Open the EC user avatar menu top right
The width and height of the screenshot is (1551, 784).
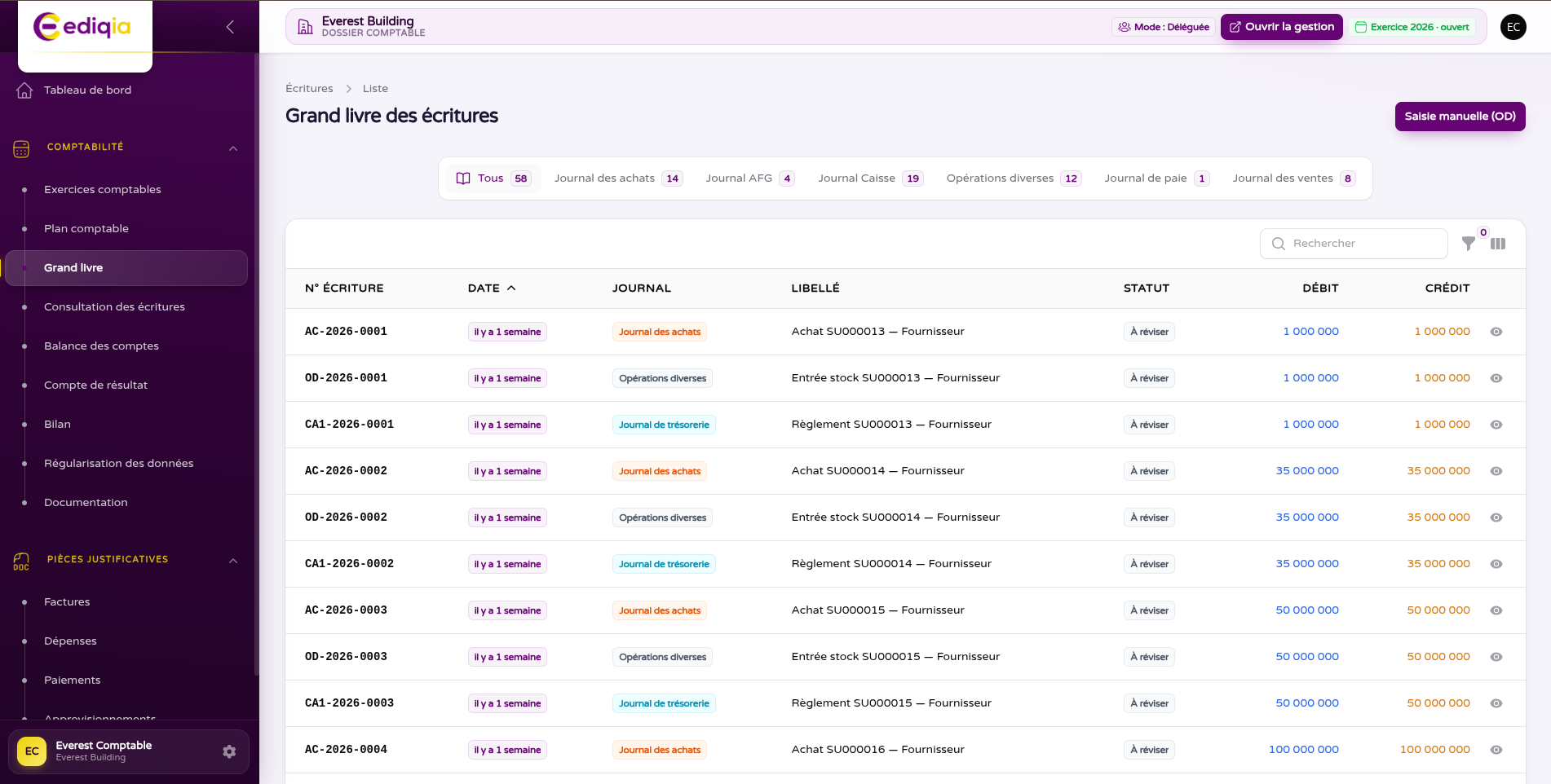coord(1513,27)
